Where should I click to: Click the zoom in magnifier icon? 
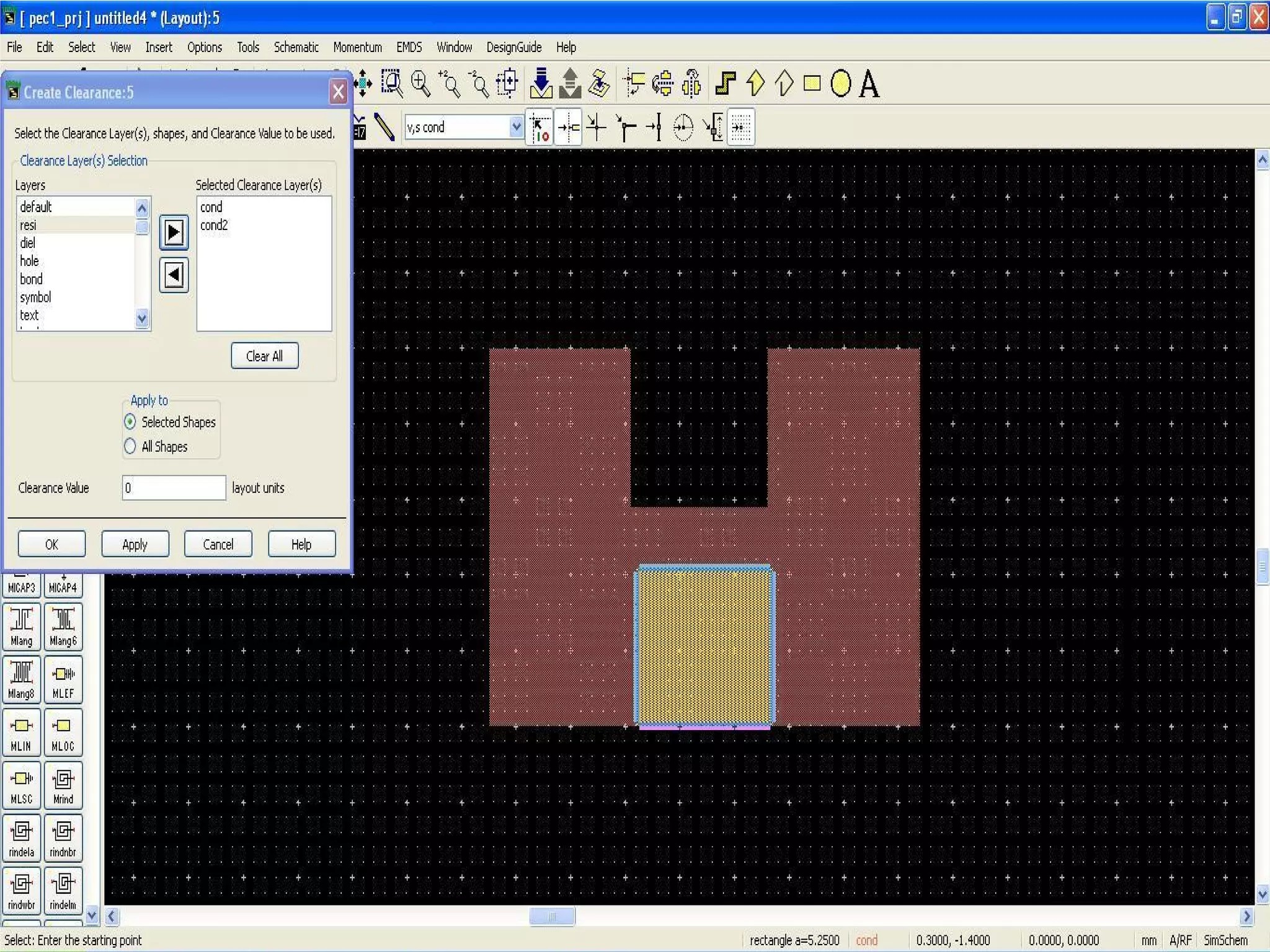[x=421, y=84]
